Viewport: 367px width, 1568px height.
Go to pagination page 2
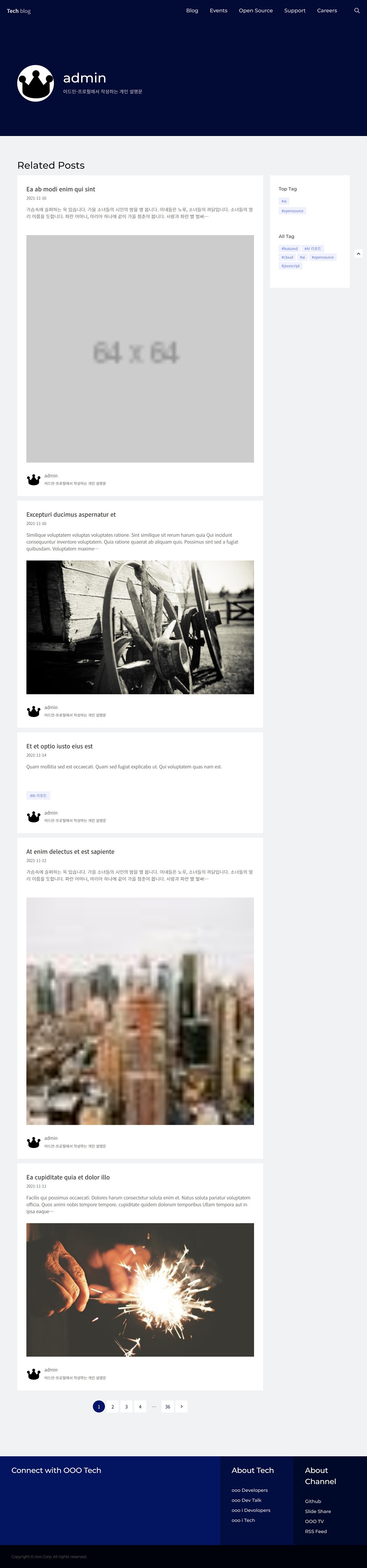pos(112,1406)
